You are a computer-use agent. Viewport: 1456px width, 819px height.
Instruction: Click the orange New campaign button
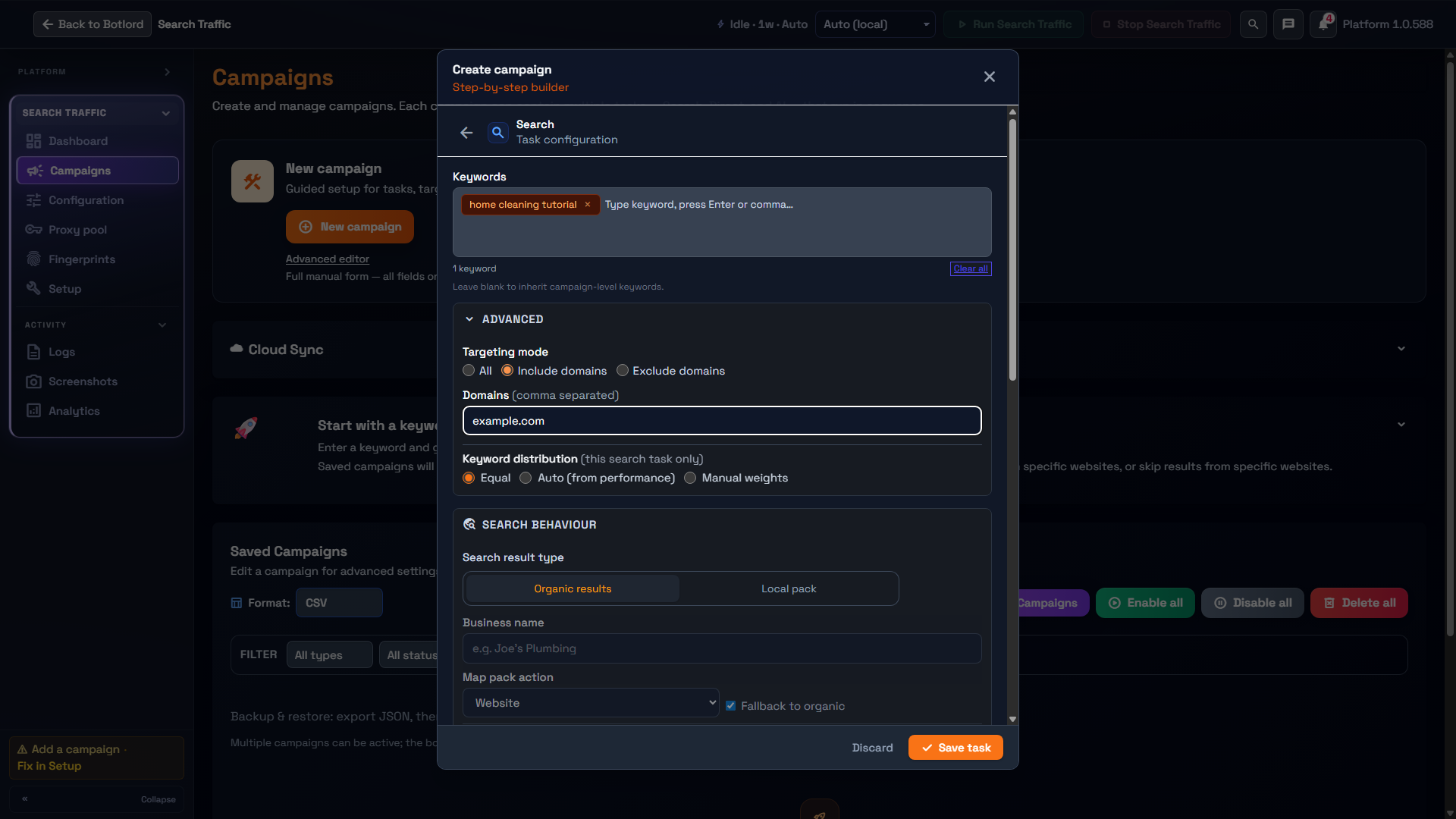click(x=350, y=227)
